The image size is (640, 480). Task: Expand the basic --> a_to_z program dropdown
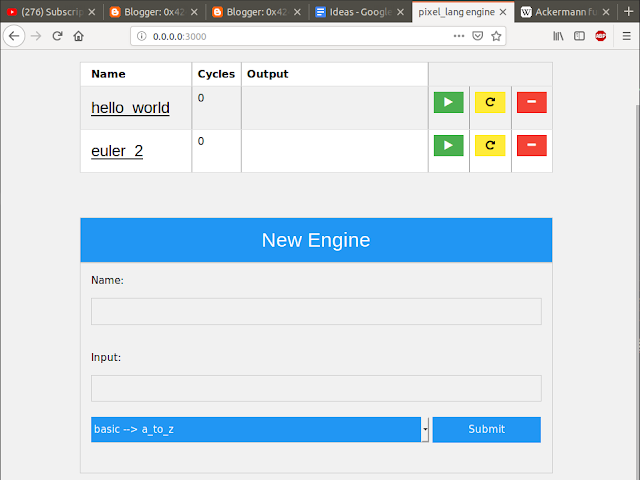click(x=260, y=429)
